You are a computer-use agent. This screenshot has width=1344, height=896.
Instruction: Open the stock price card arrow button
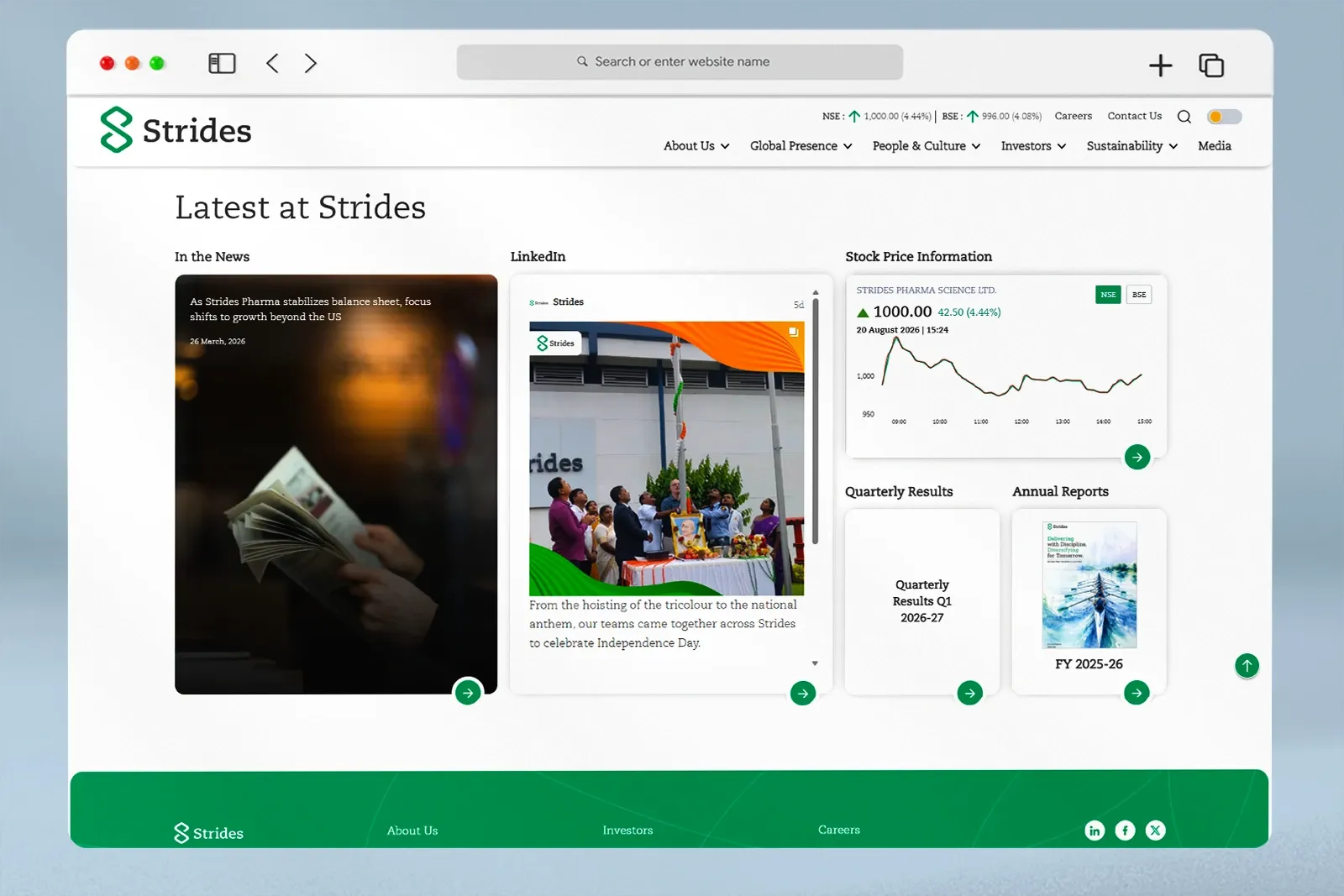[x=1137, y=457]
